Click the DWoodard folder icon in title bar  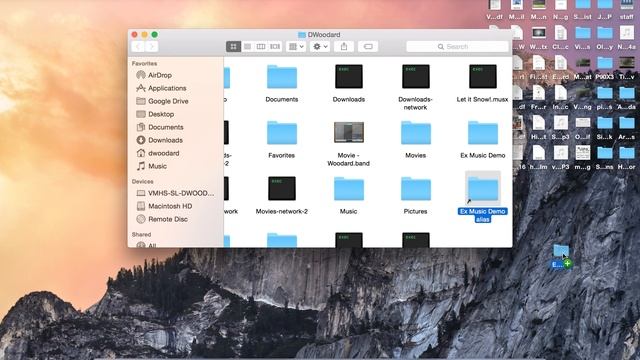coord(302,35)
